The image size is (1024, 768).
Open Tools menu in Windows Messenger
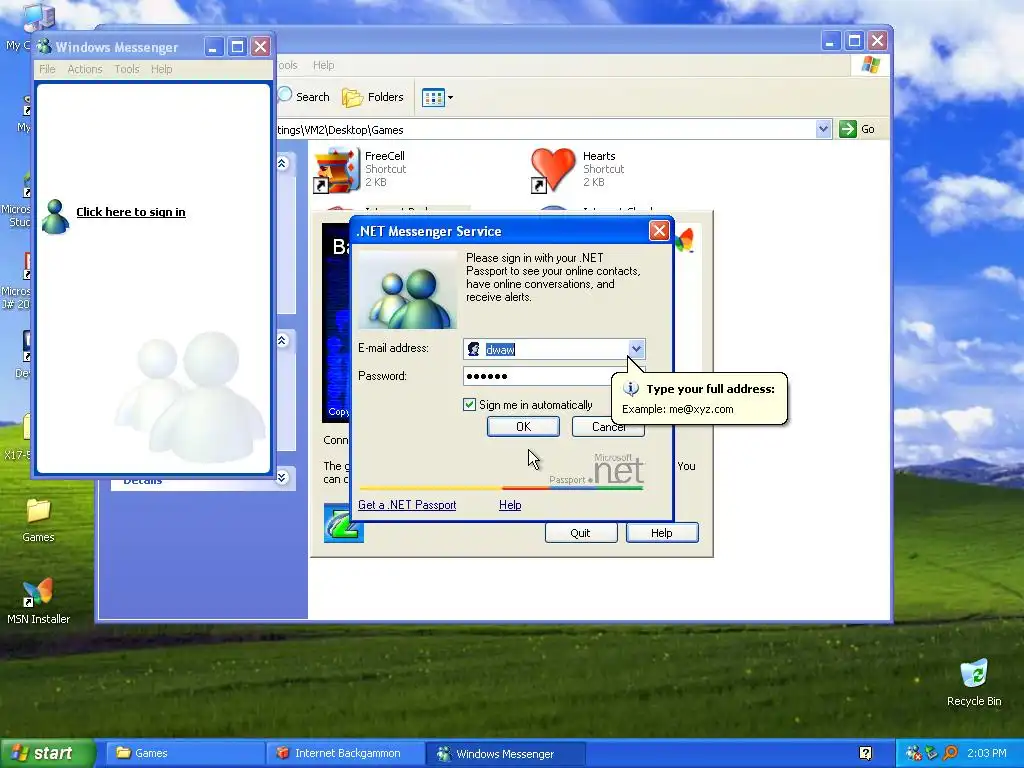[127, 69]
